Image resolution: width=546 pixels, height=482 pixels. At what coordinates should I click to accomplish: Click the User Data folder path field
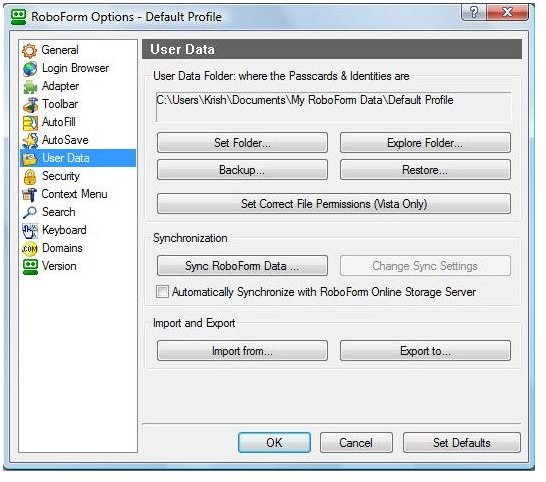[334, 107]
